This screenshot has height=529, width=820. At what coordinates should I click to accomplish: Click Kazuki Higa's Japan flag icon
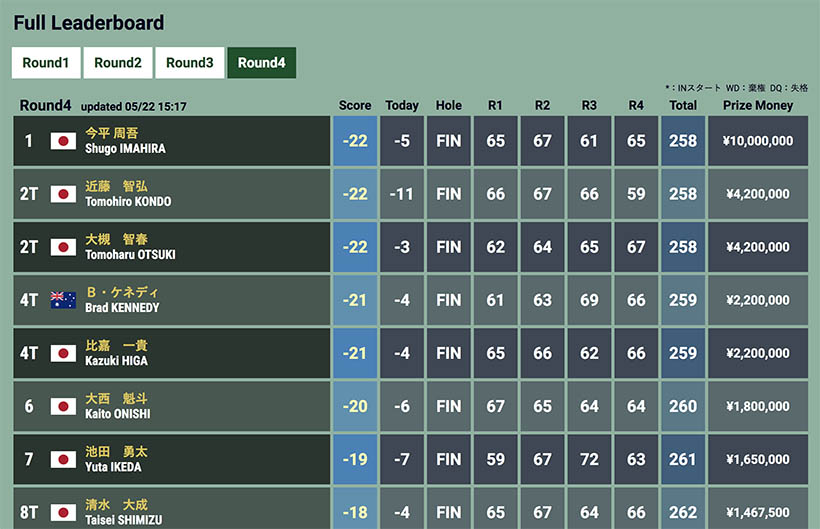[64, 353]
